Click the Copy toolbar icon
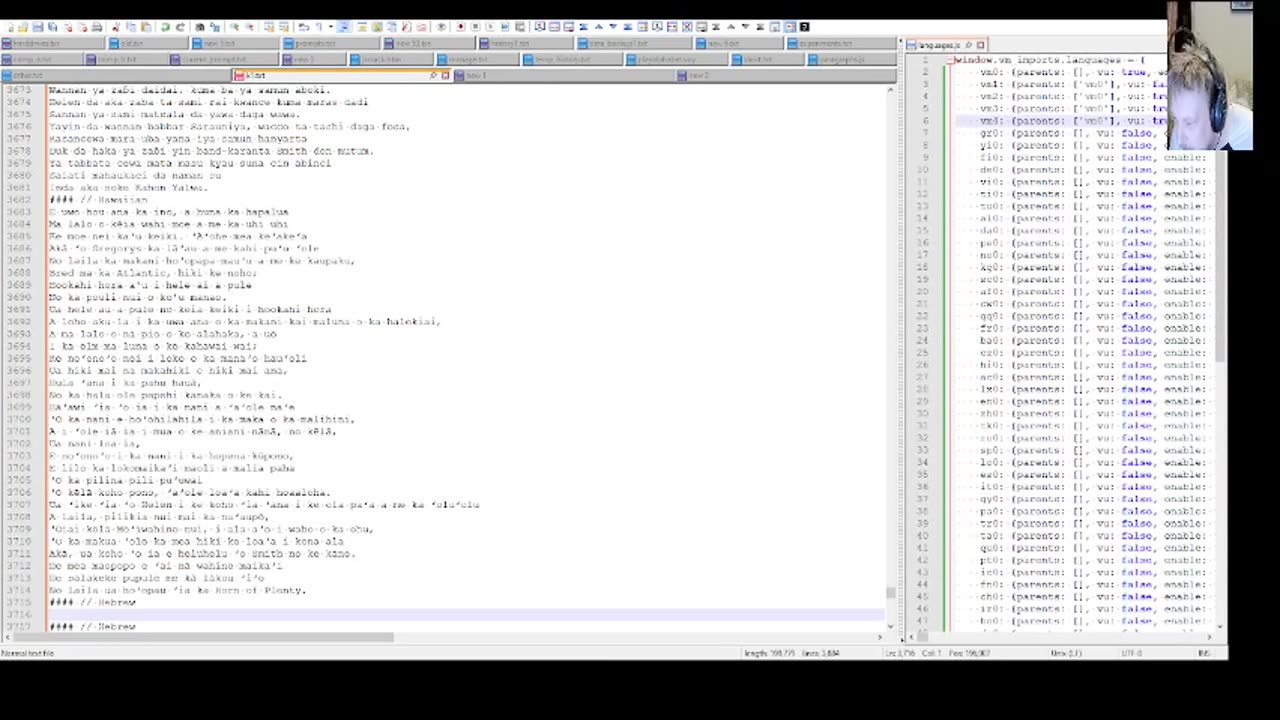Image resolution: width=1280 pixels, height=720 pixels. point(131,27)
